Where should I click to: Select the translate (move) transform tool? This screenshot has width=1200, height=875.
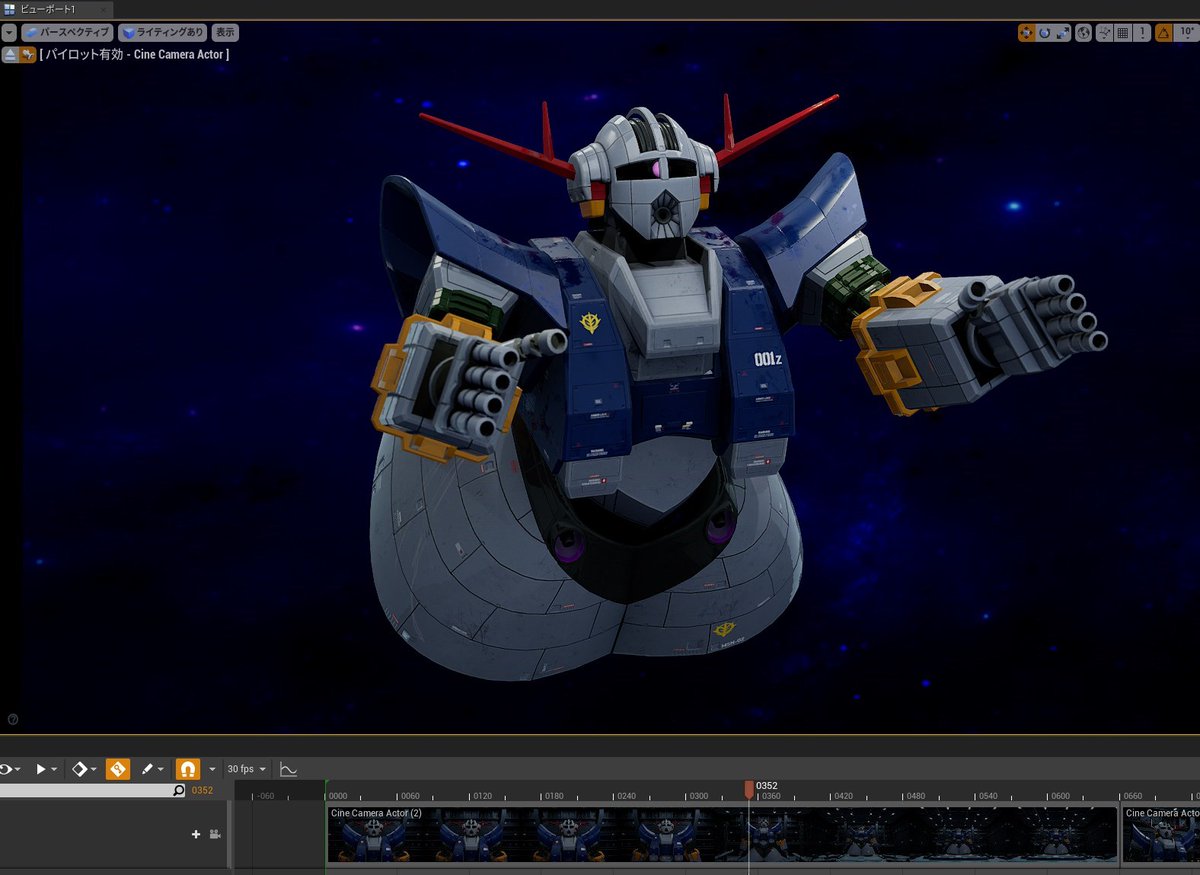[x=1026, y=33]
